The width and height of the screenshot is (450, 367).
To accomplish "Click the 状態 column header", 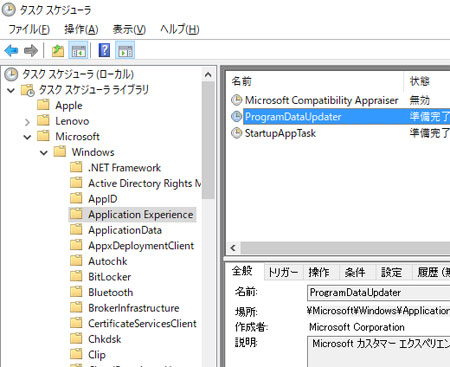I will coord(428,81).
